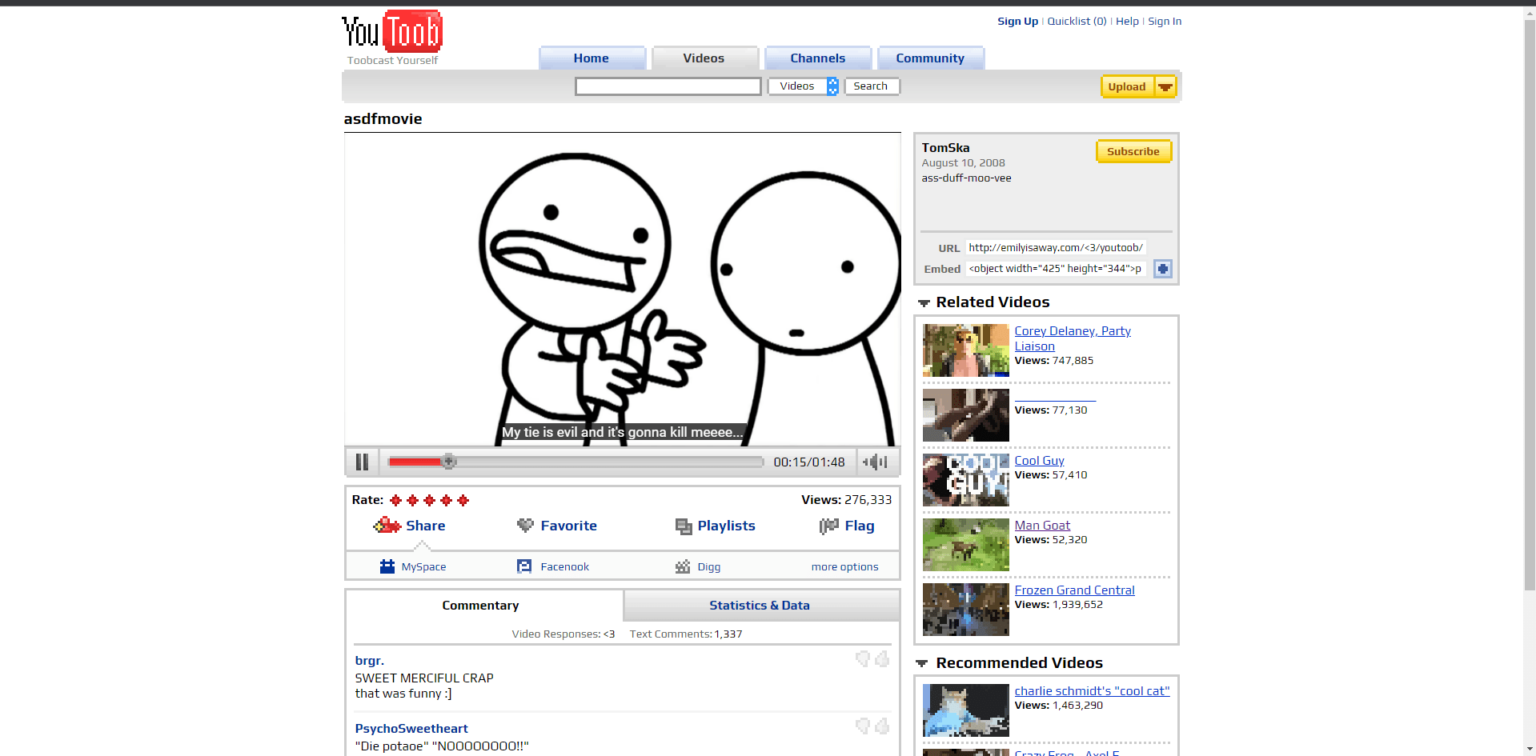Rate the video with the fifth star

(463, 500)
